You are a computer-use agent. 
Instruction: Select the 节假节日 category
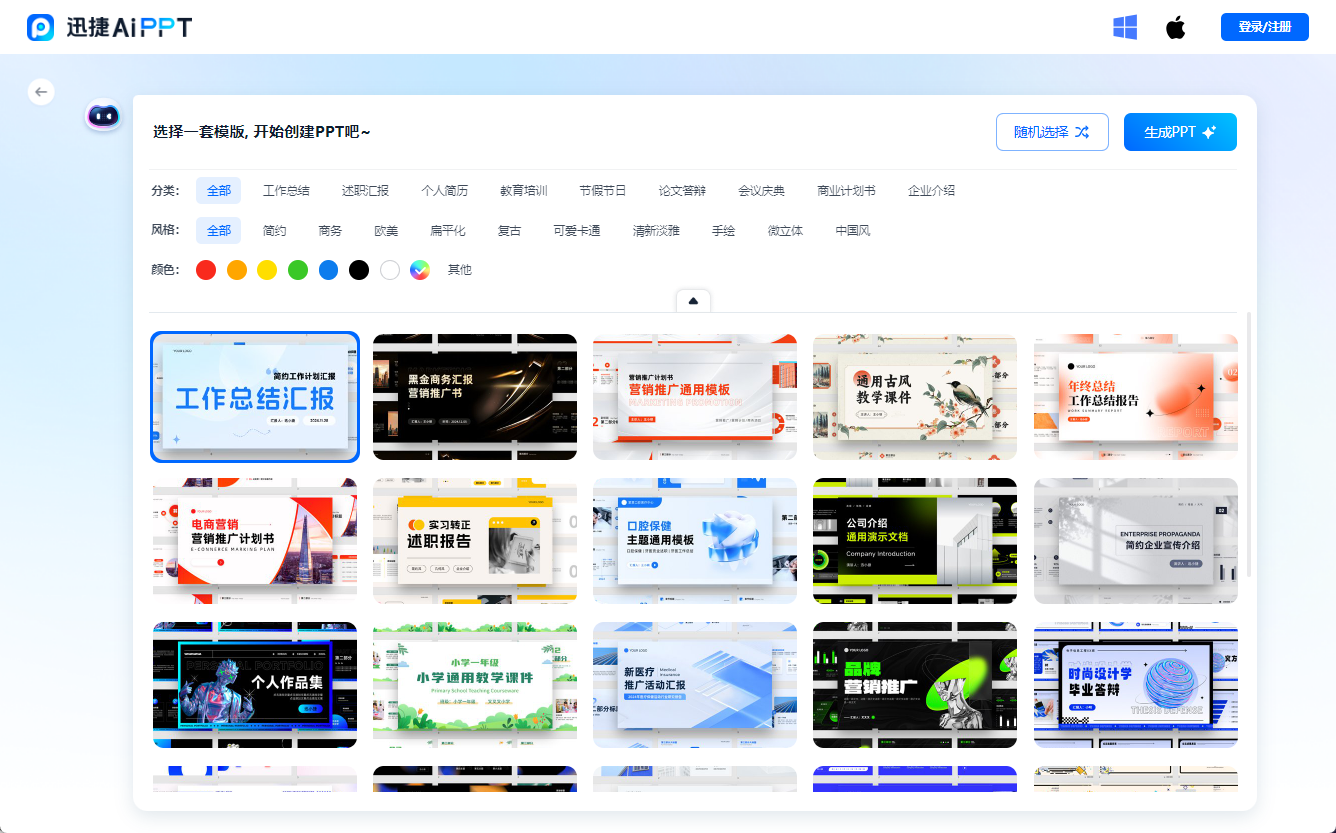[603, 190]
